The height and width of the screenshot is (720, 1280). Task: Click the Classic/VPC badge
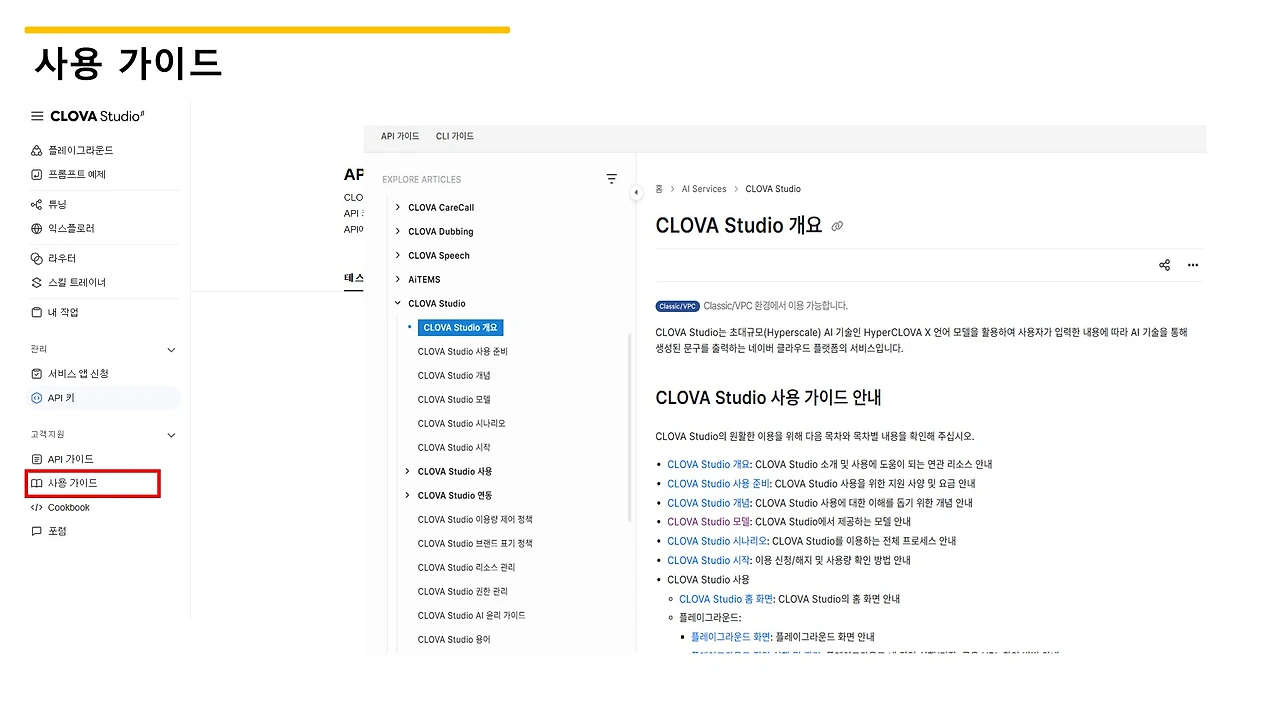click(x=677, y=306)
